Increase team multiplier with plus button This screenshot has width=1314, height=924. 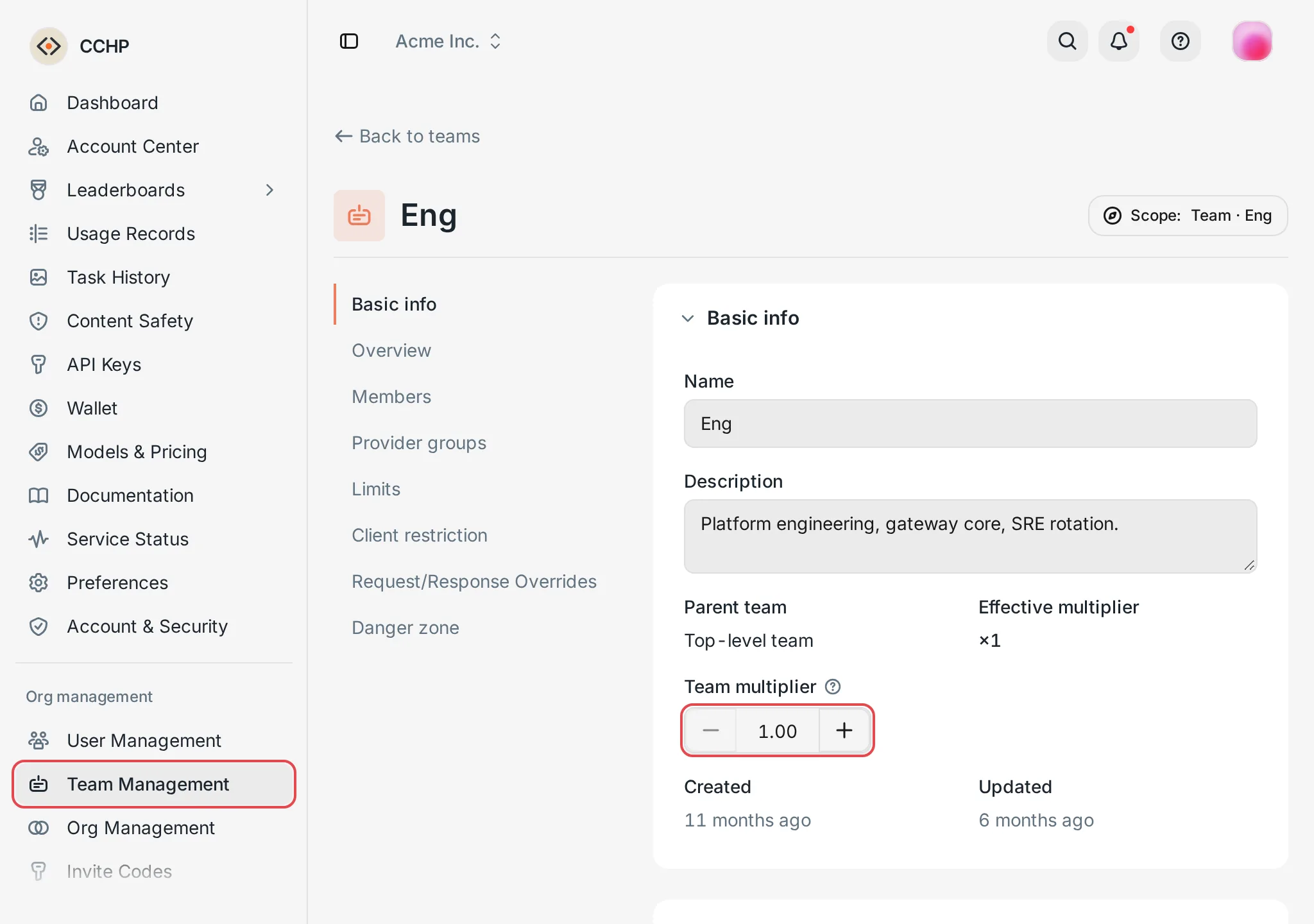[844, 730]
